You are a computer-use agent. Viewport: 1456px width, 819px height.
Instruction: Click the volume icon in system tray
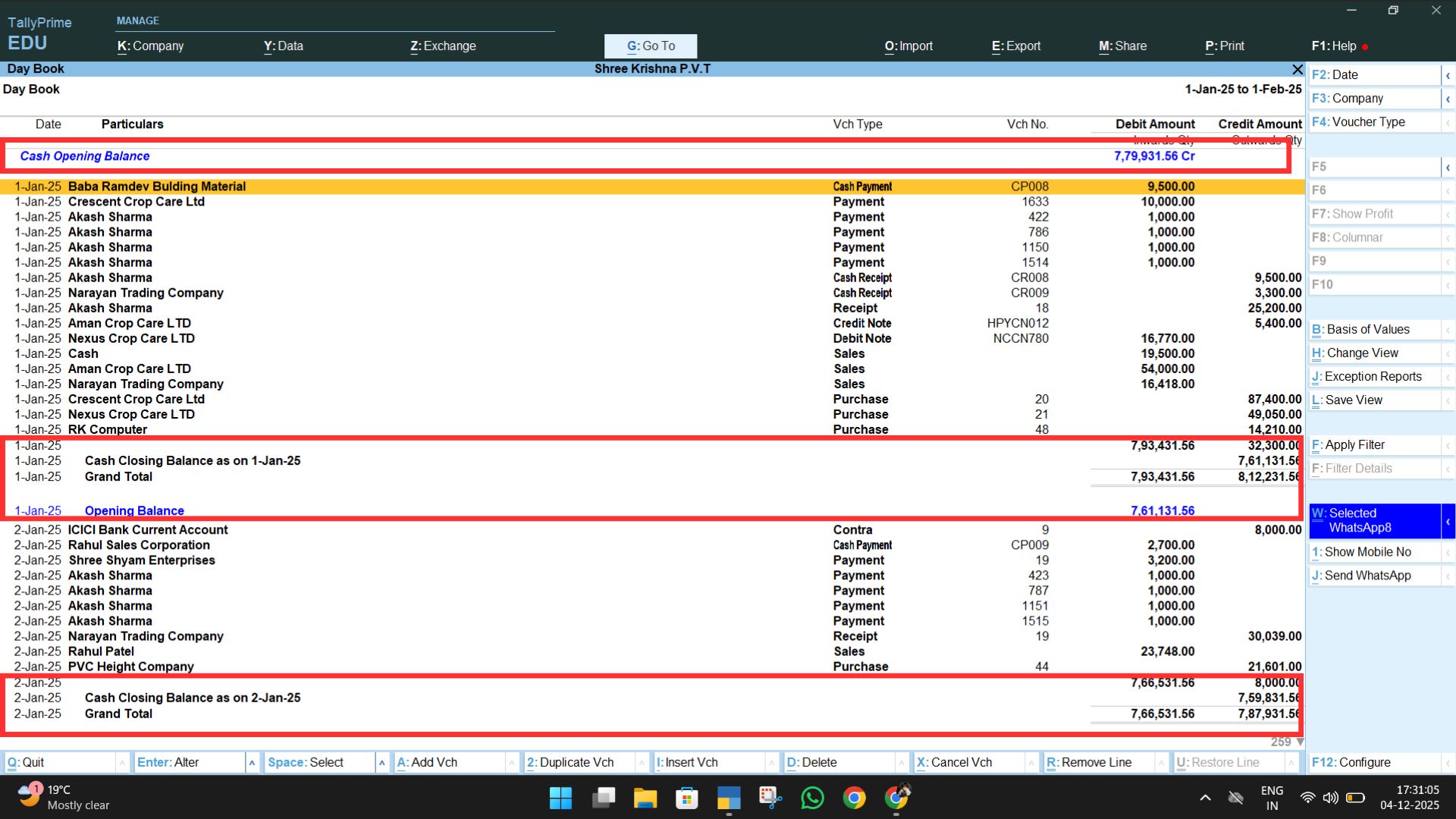coord(1330,798)
